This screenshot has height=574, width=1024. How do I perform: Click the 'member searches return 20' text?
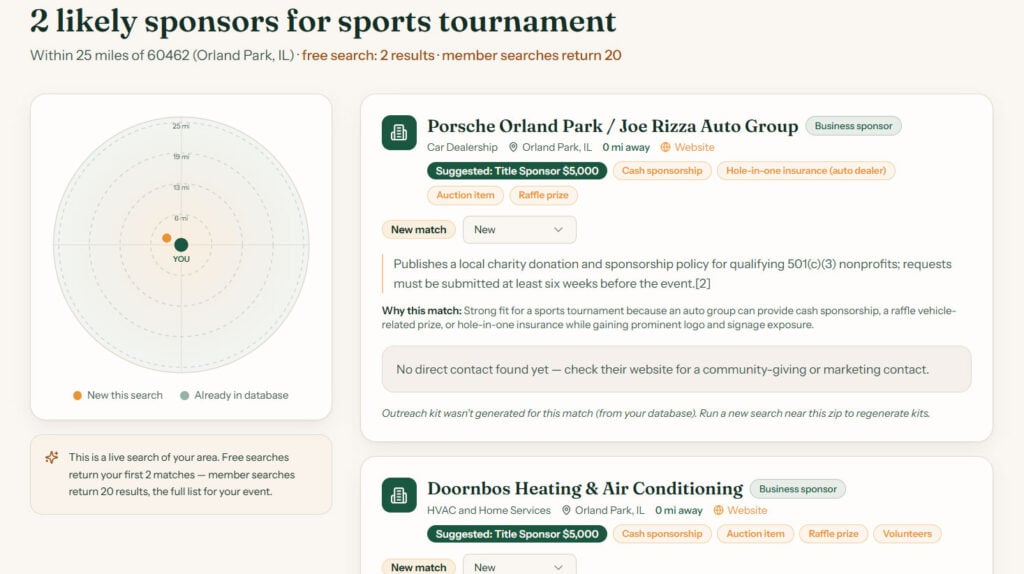coord(532,56)
